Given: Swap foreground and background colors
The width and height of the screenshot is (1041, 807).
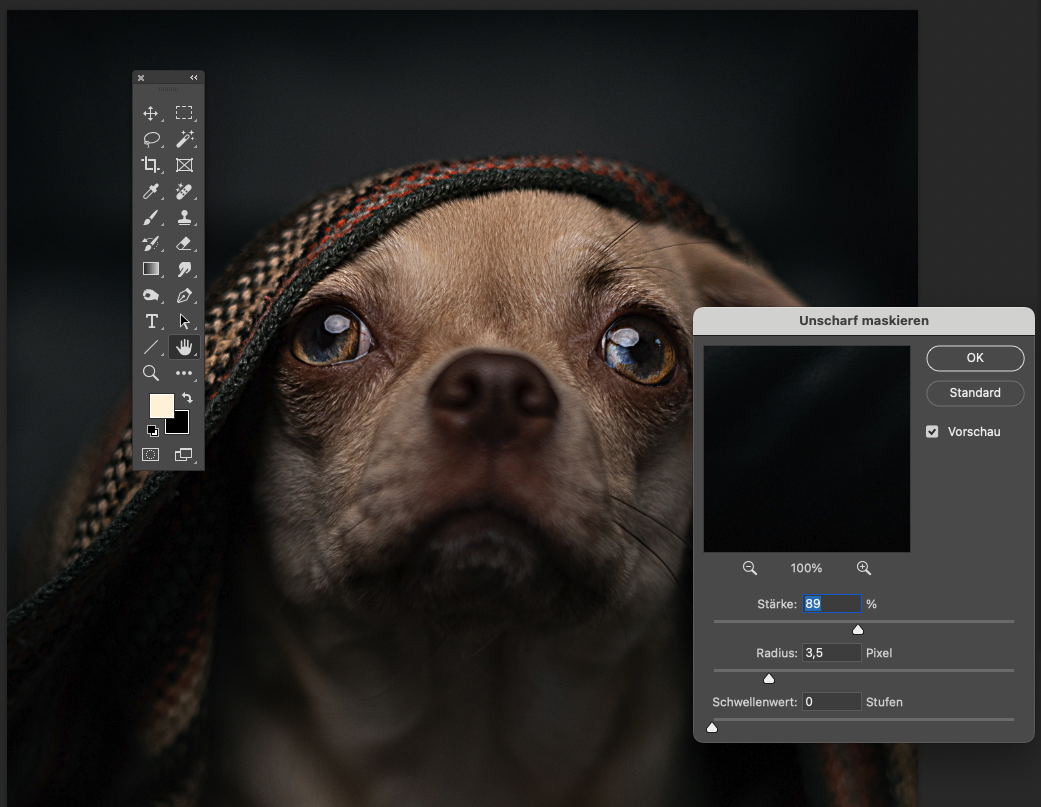Looking at the screenshot, I should pyautogui.click(x=186, y=398).
